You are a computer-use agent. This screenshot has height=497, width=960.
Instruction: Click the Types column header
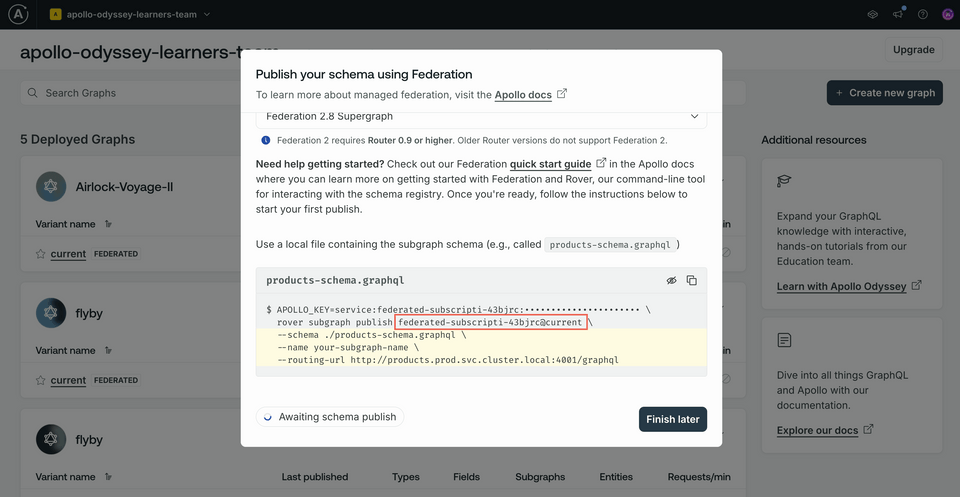coord(405,477)
